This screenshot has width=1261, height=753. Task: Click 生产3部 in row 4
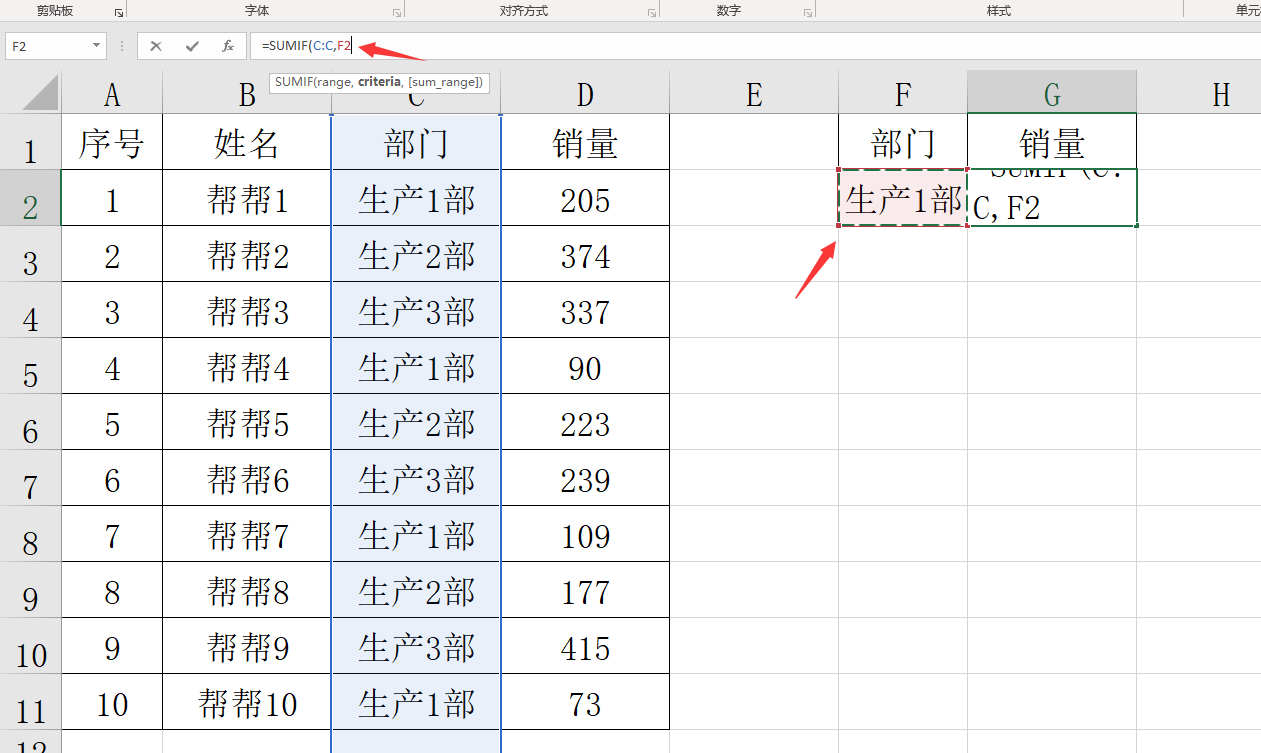pyautogui.click(x=416, y=310)
